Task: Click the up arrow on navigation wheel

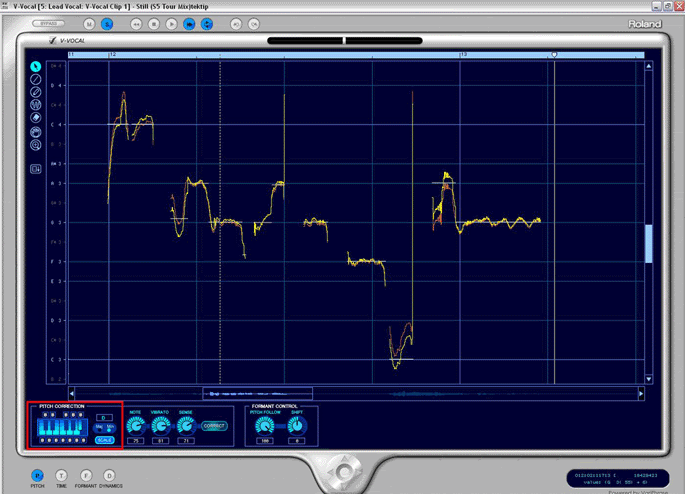Action: tap(344, 459)
